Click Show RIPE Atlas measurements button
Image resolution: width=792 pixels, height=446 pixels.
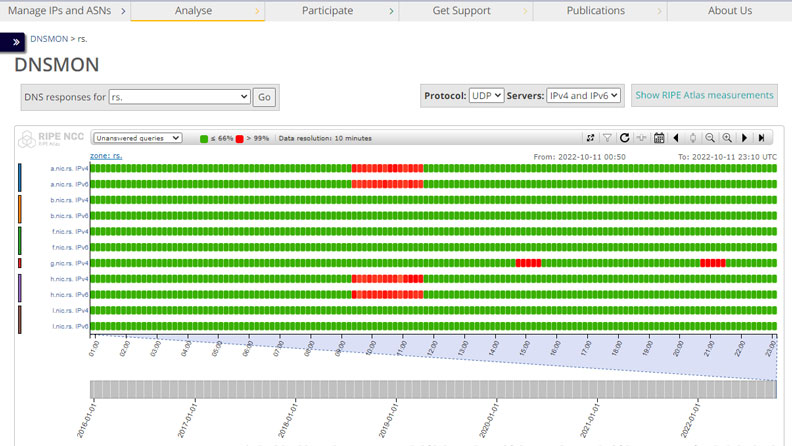[x=705, y=95]
